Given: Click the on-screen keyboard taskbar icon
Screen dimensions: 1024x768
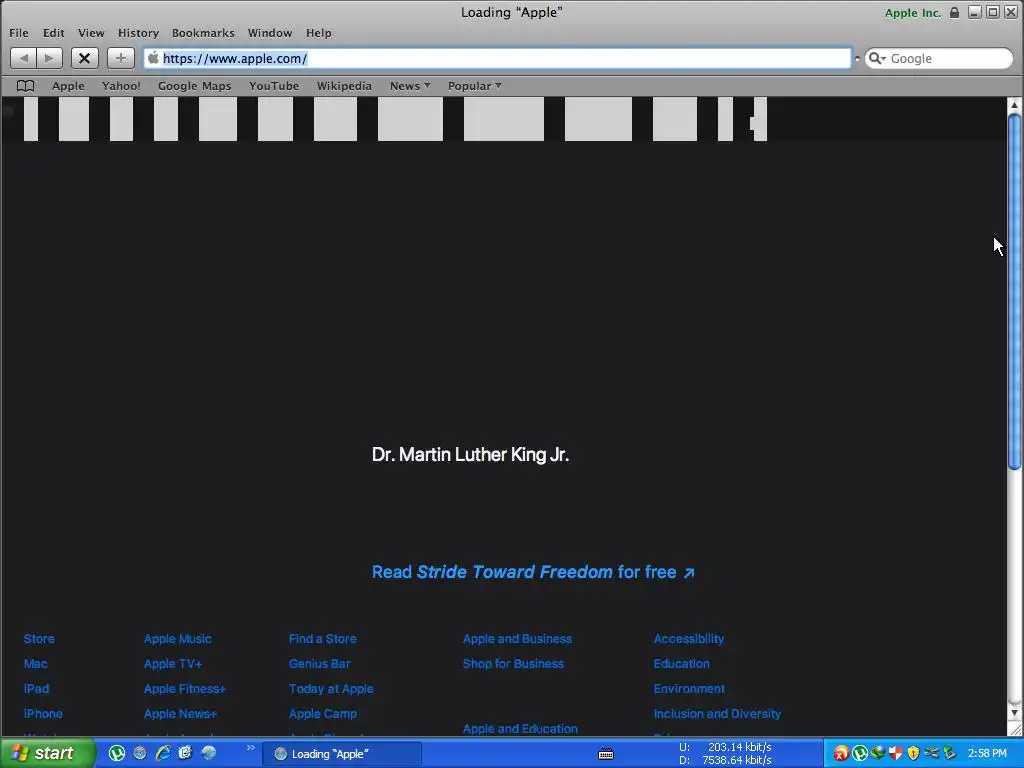Looking at the screenshot, I should (x=606, y=754).
